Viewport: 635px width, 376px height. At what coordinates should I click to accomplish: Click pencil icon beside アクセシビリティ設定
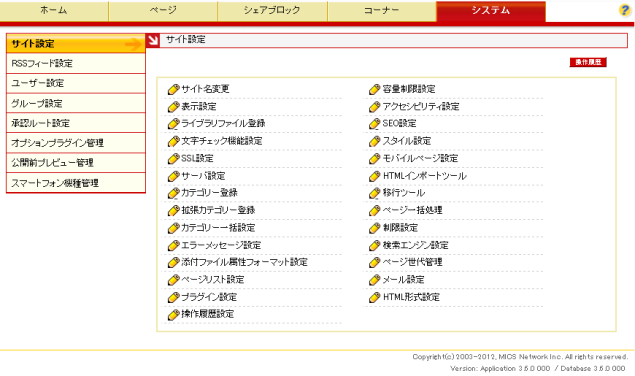pos(375,107)
